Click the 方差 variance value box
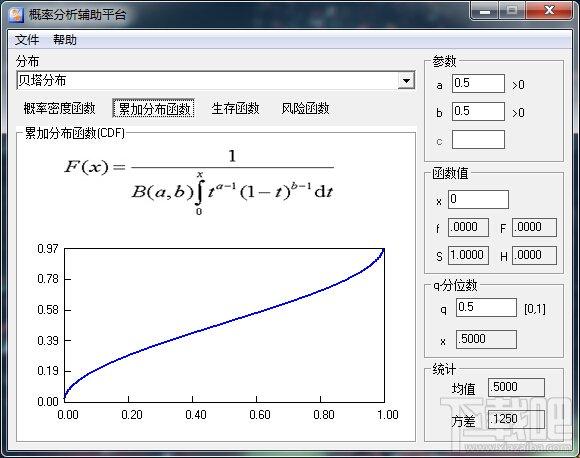This screenshot has width=580, height=458. coord(516,419)
